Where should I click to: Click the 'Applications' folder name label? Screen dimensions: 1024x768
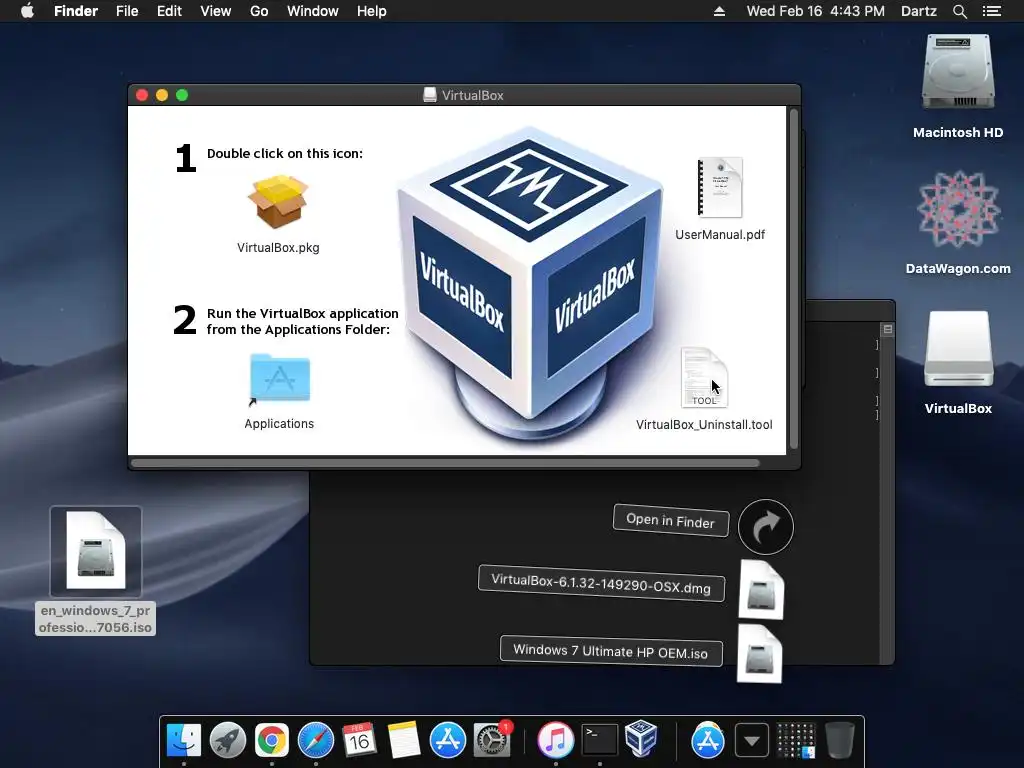click(279, 423)
